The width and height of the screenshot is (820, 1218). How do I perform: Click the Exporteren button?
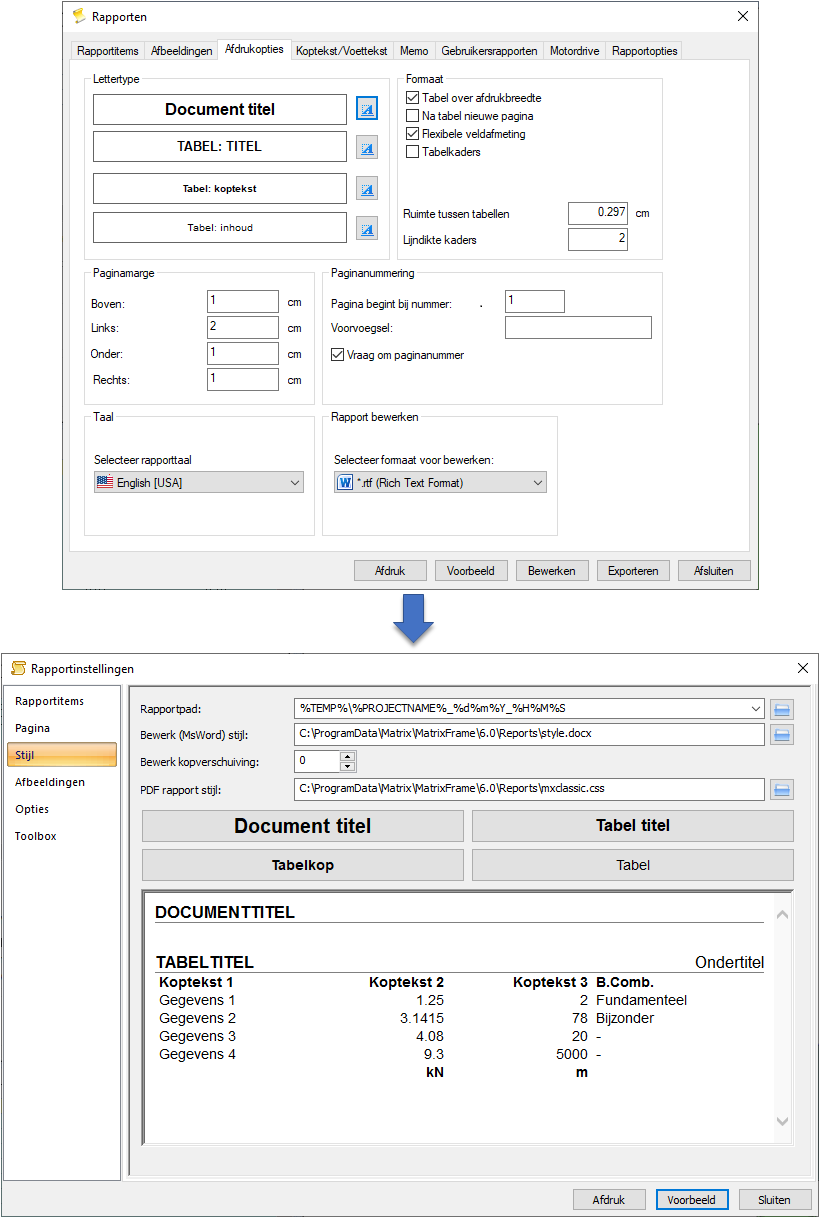633,570
